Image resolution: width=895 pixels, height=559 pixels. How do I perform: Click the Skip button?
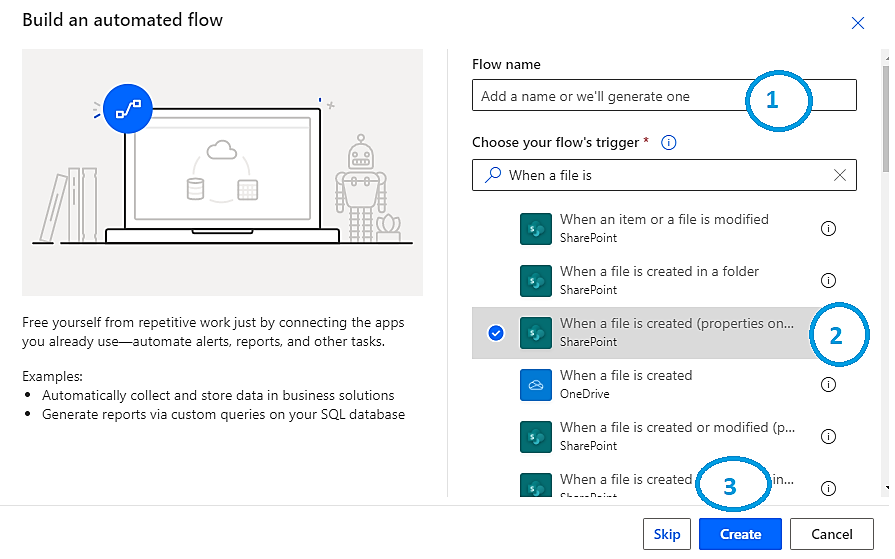pyautogui.click(x=667, y=534)
